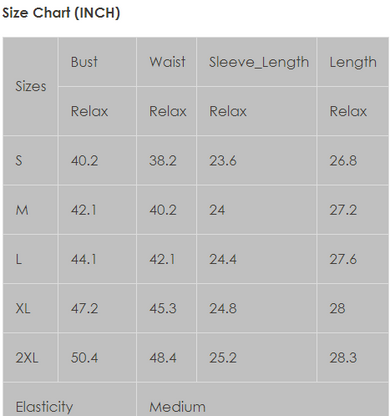Click sleeve length value 24.4
This screenshot has width=390, height=416.
tap(223, 259)
